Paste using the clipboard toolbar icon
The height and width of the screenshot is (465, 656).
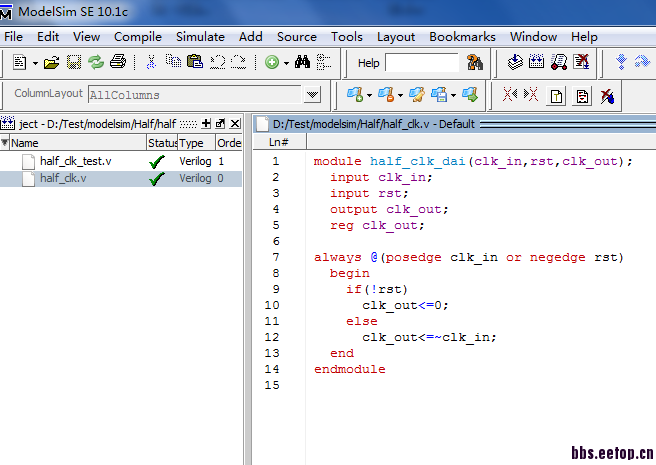pyautogui.click(x=195, y=62)
